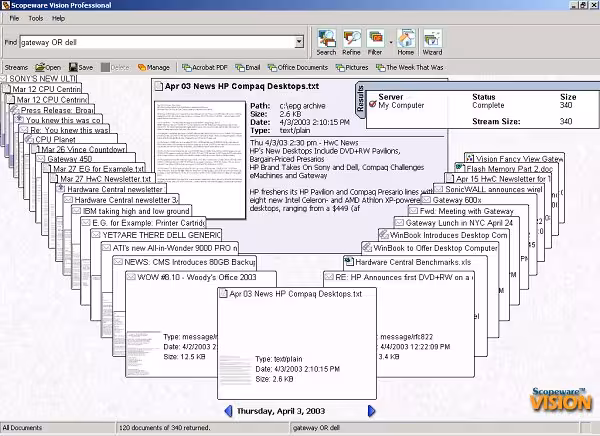Screen dimensions: 600x436
Task: Open the Tools menu
Action: coord(36,18)
